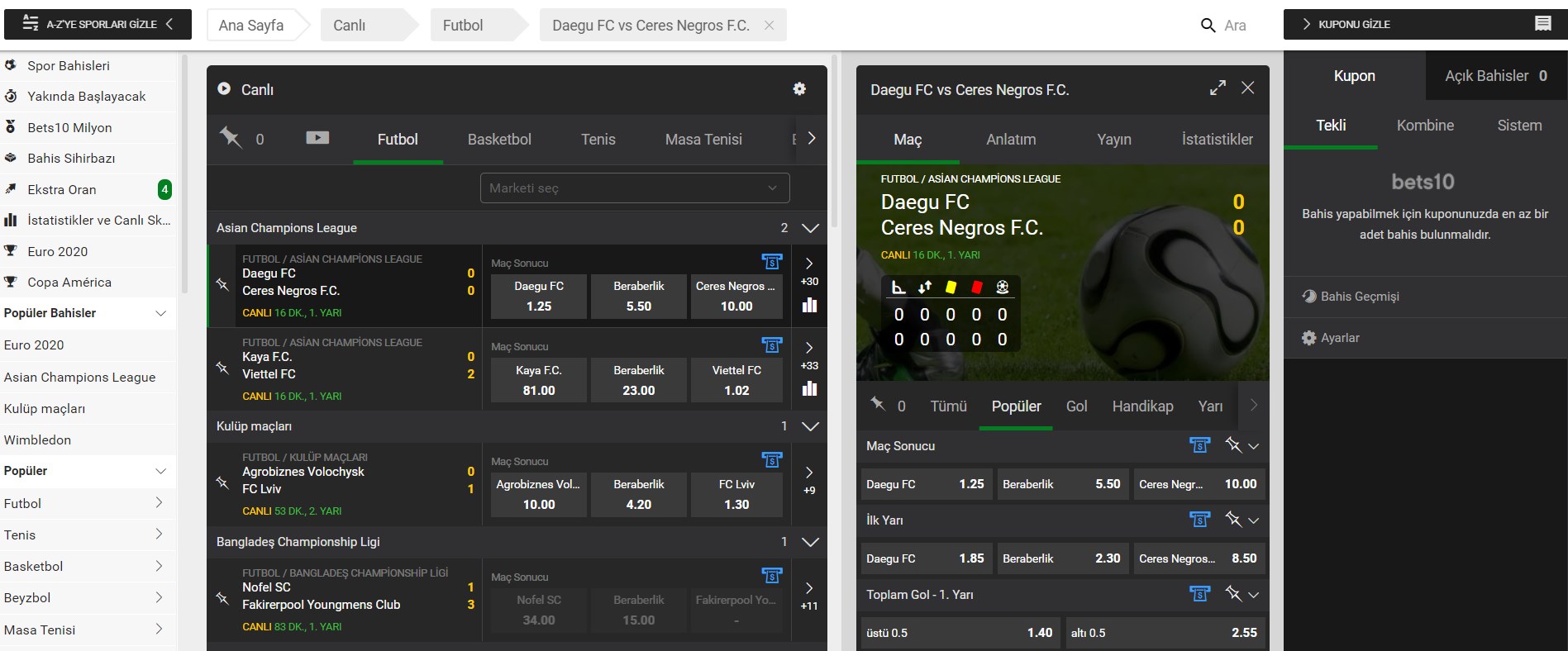Screen dimensions: 1568x651
Task: Collapse the Asian Champions League group
Action: pos(810,228)
